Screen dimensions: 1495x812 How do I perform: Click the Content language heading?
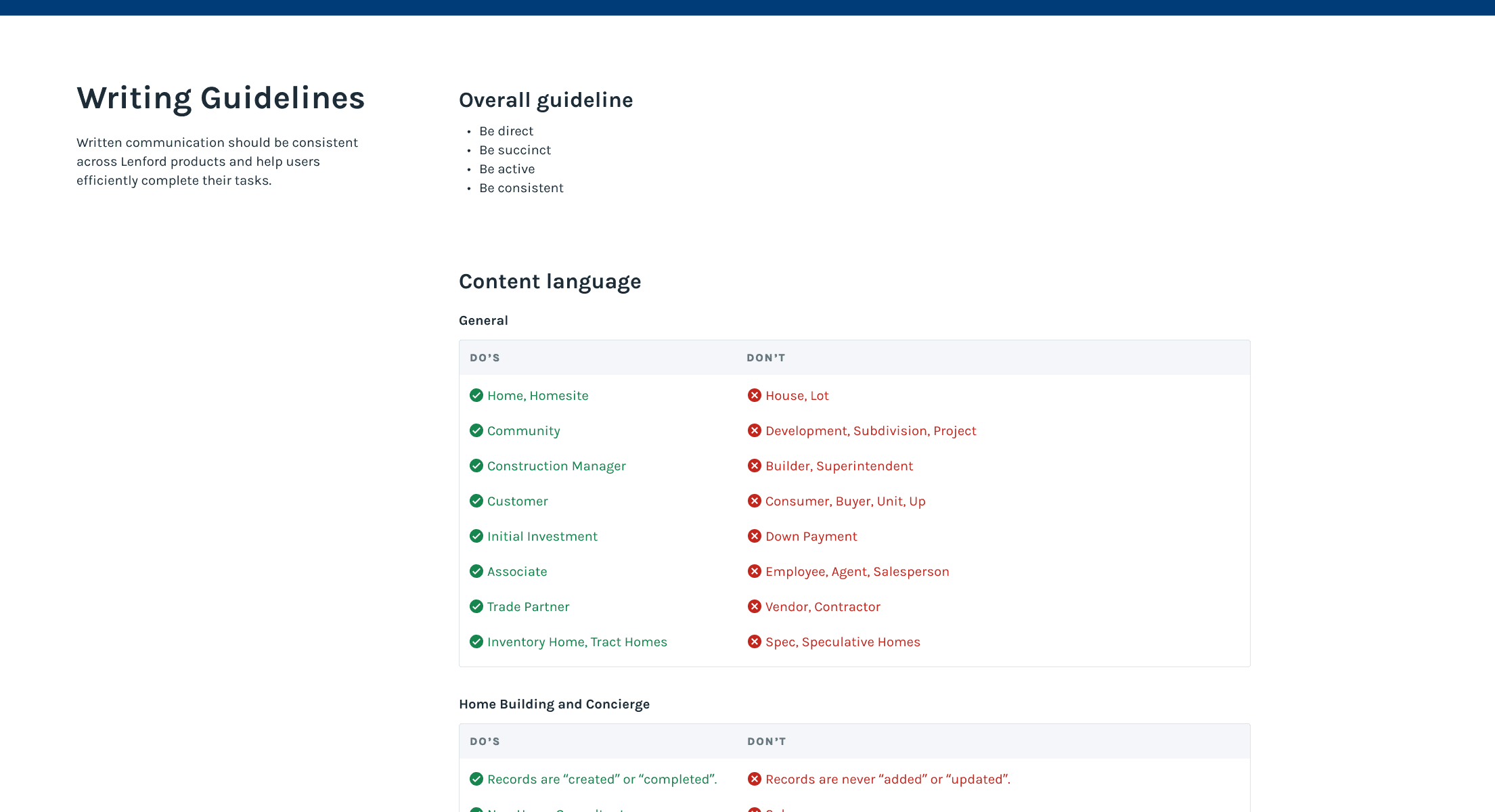point(550,281)
